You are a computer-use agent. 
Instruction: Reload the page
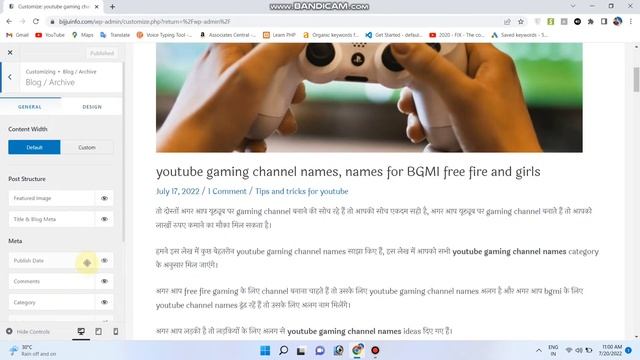pyautogui.click(x=36, y=22)
